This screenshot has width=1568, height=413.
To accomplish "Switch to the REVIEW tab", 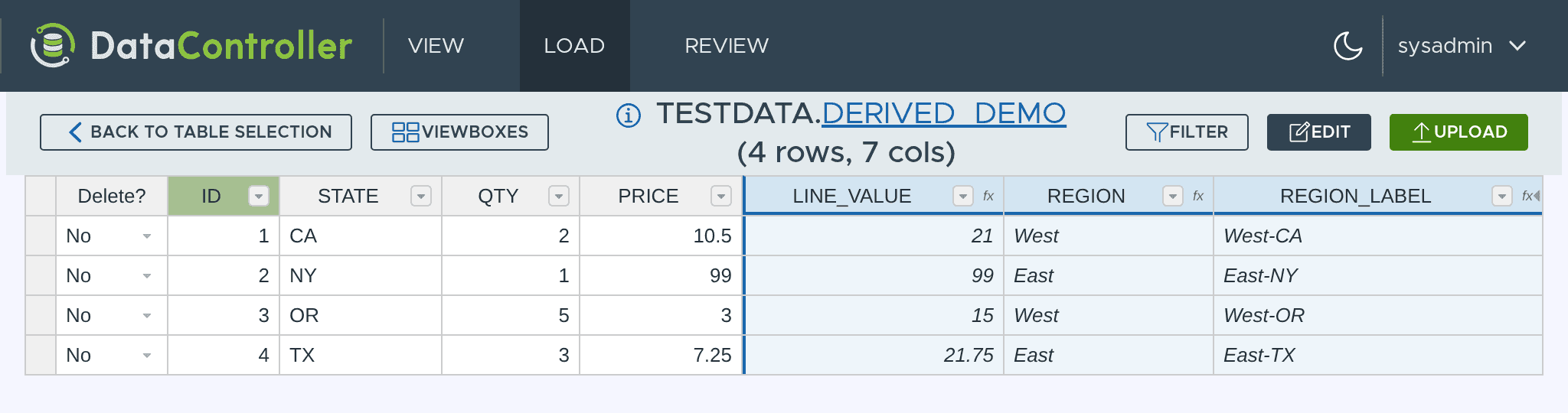I will [x=727, y=46].
